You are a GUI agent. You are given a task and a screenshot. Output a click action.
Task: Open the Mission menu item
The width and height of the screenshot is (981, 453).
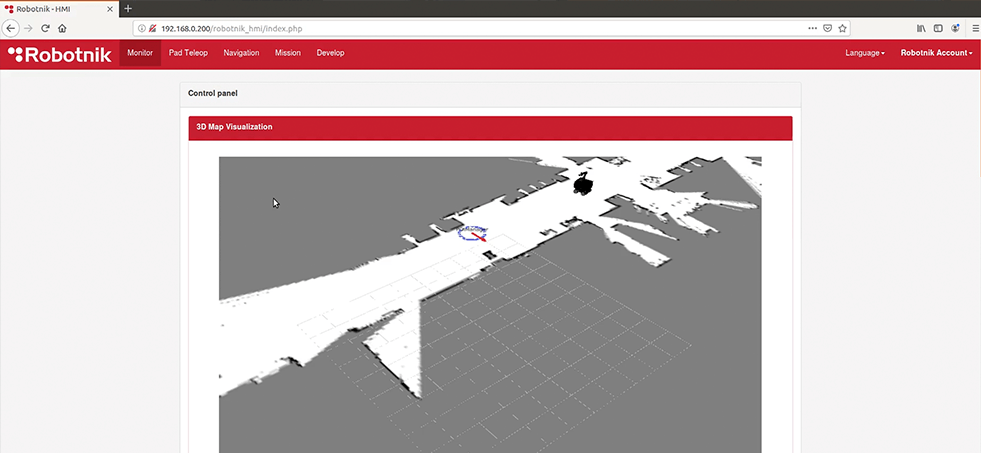(288, 53)
